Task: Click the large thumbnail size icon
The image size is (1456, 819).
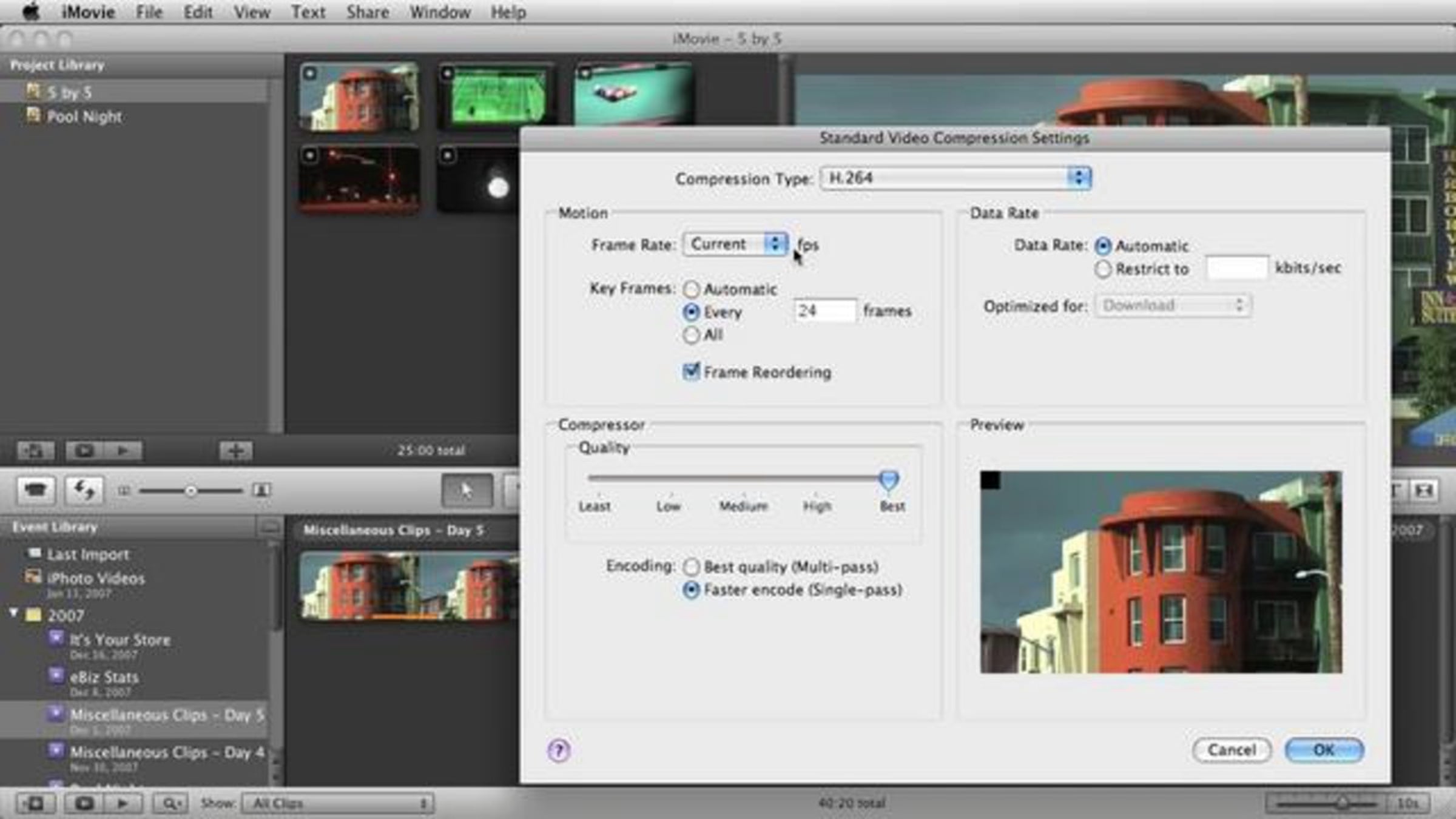Action: point(261,490)
